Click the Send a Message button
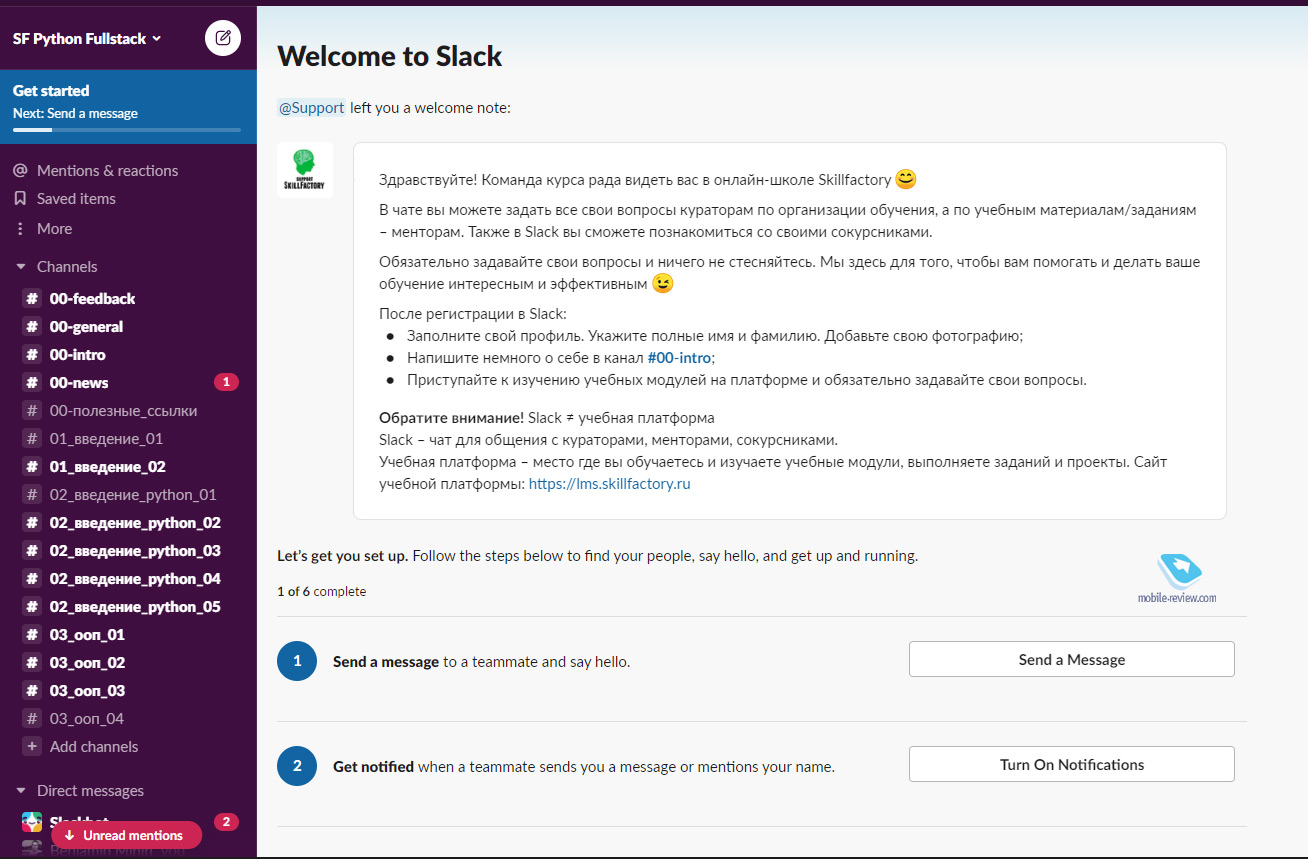Viewport: 1308px width, 859px height. 1071,660
